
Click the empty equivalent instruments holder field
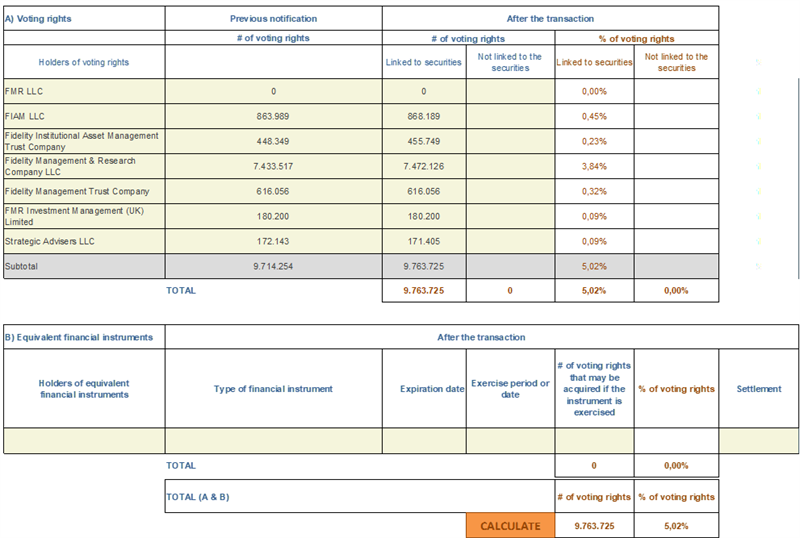point(84,440)
